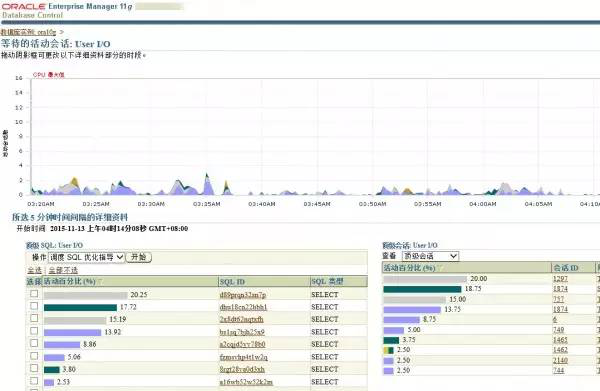Click the 17.72 dark green activity bar

[x=80, y=307]
